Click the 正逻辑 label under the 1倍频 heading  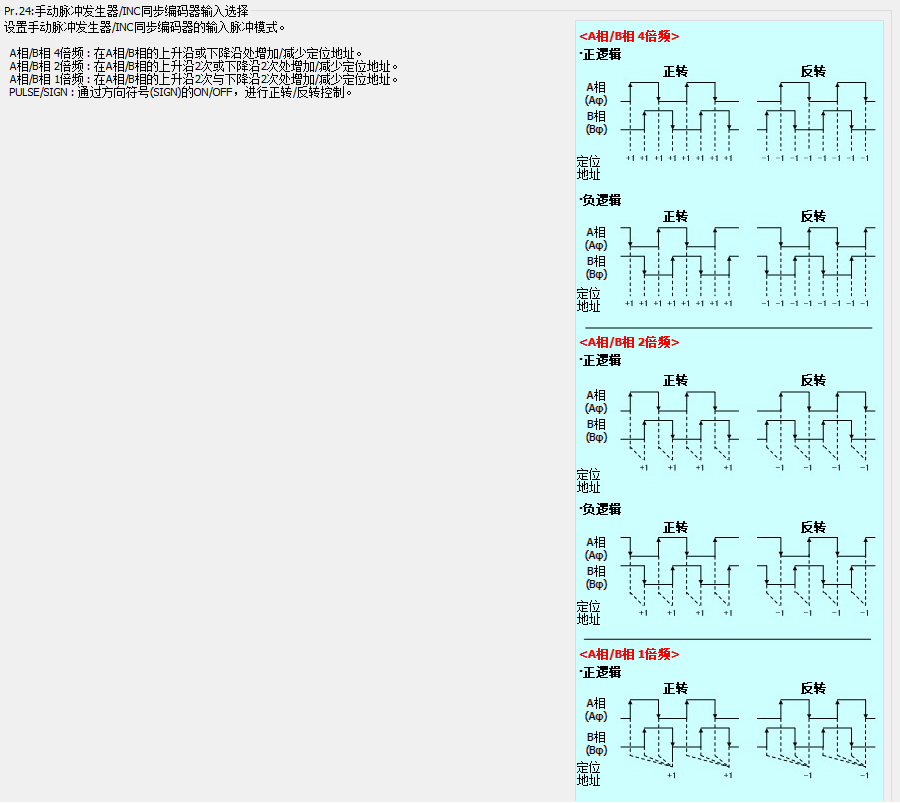click(x=601, y=672)
